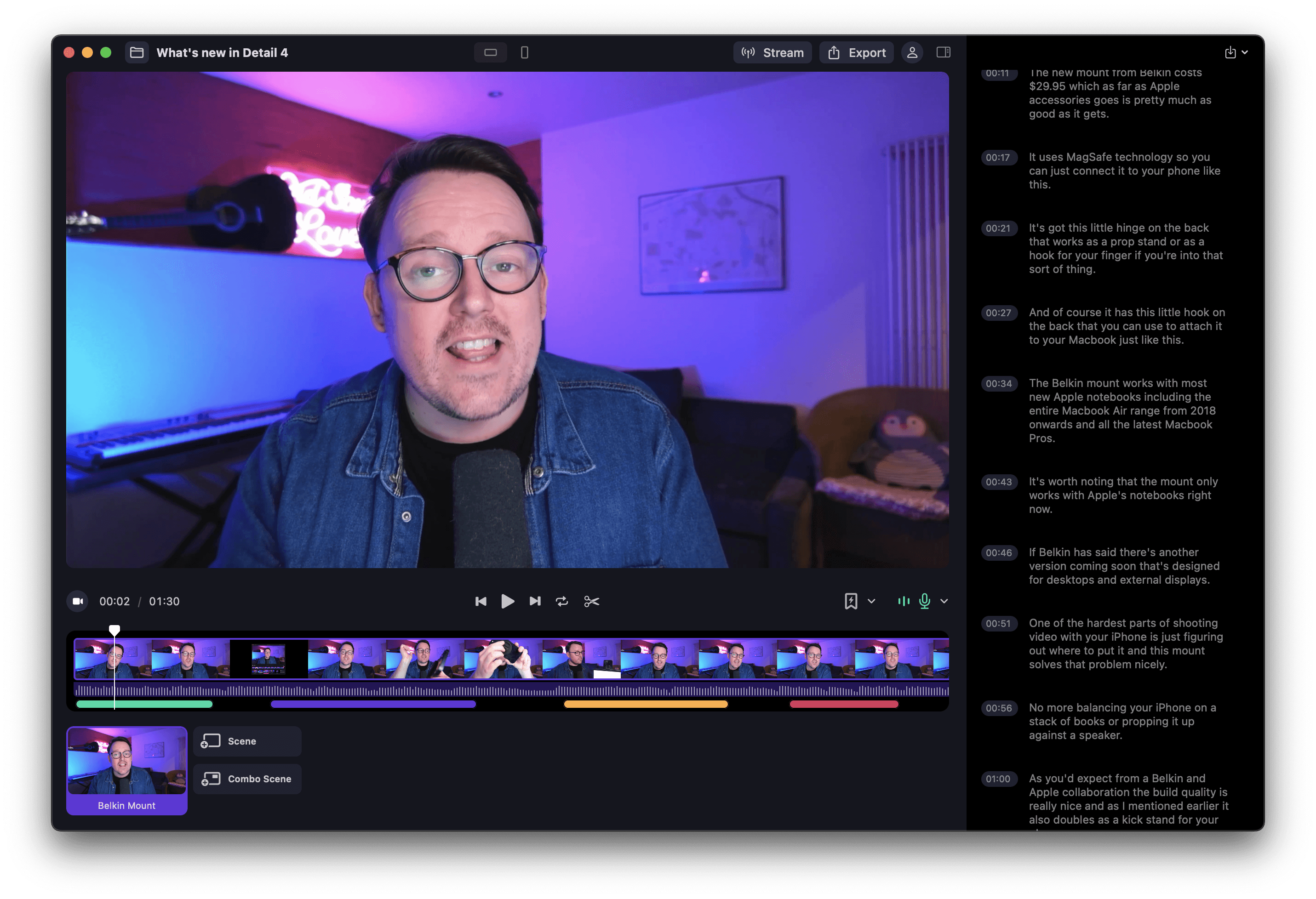
Task: Click the Export button
Action: [856, 53]
